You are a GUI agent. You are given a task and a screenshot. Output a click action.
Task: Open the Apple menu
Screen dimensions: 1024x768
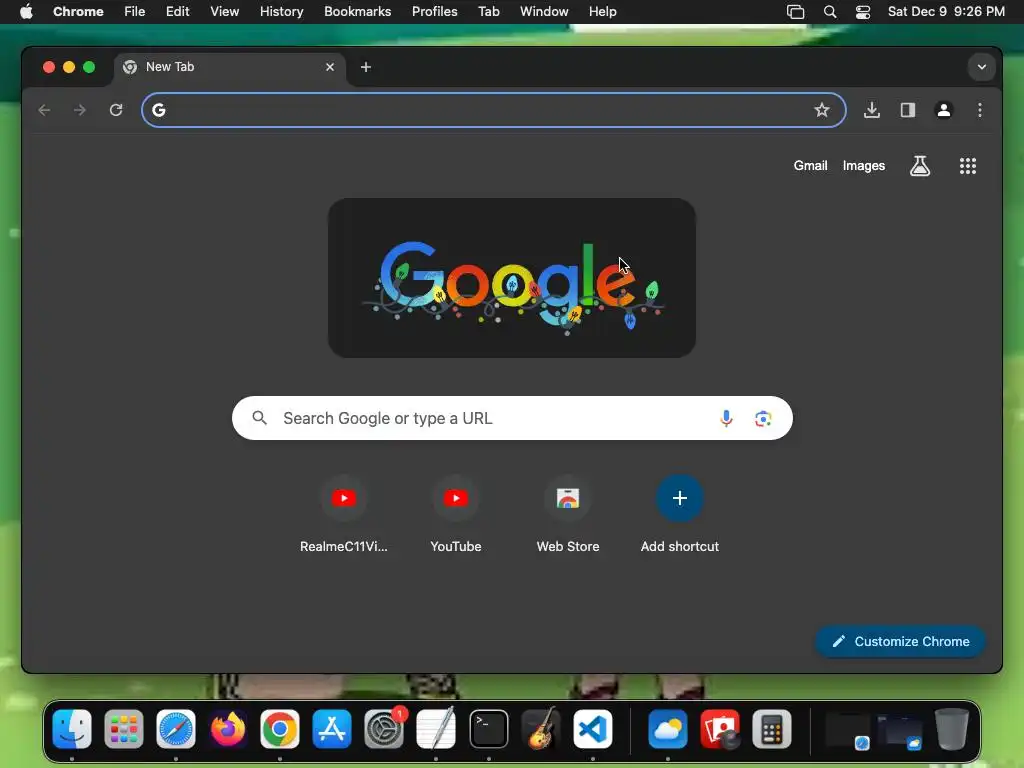tap(26, 12)
